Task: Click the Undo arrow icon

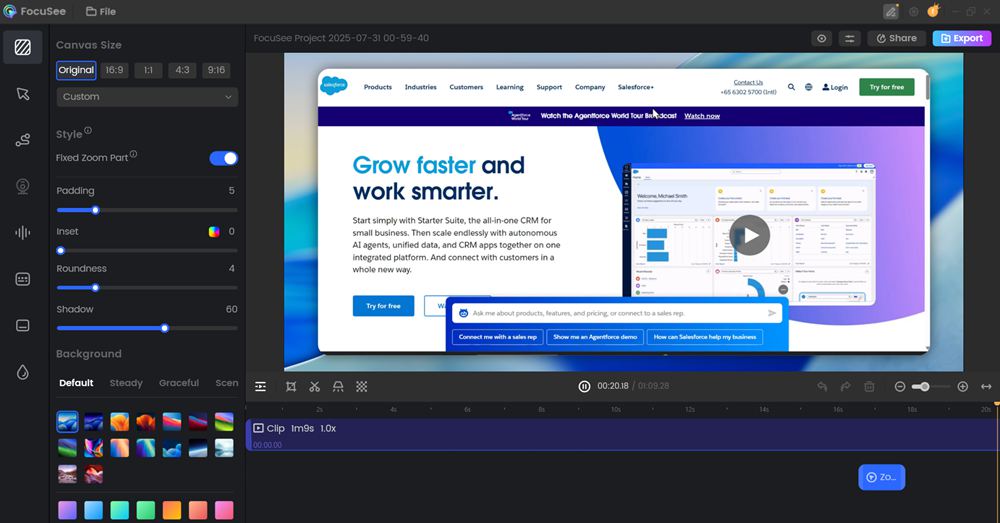Action: pos(822,387)
